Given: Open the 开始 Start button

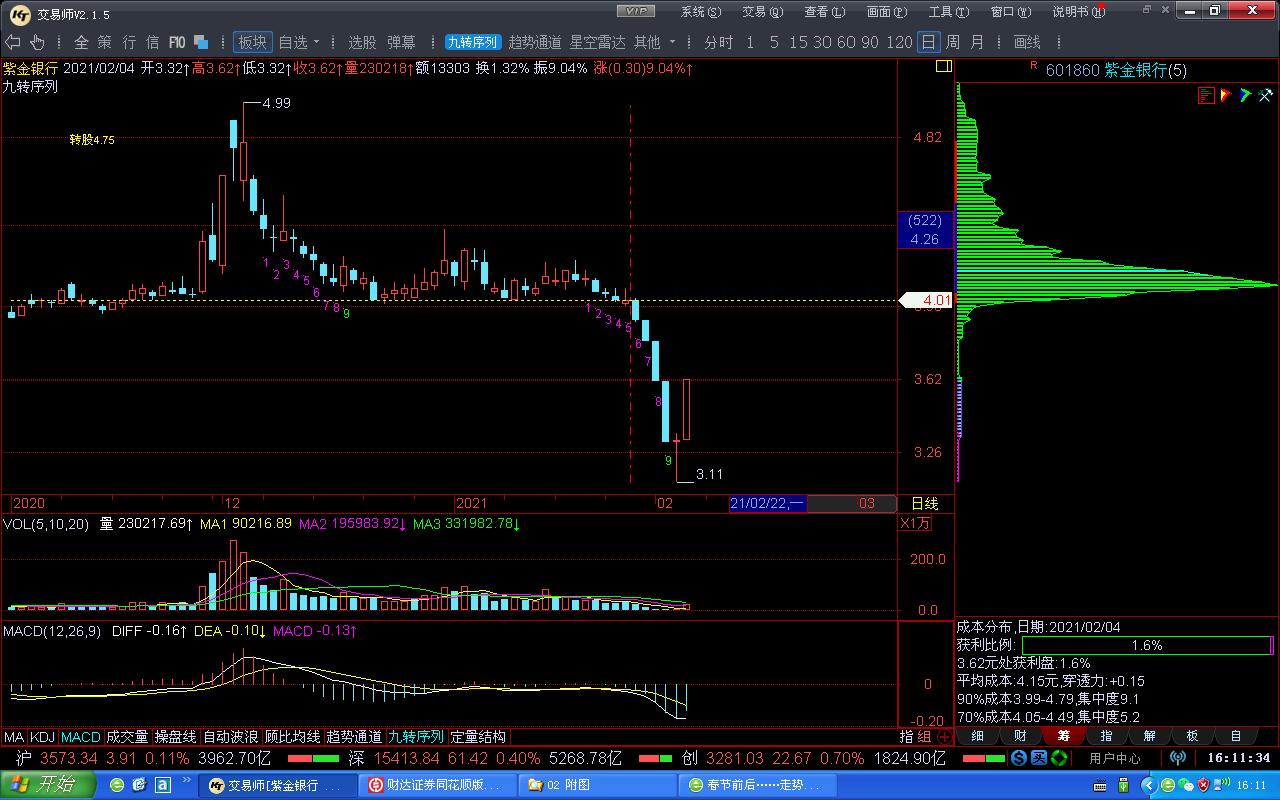Looking at the screenshot, I should coord(47,785).
